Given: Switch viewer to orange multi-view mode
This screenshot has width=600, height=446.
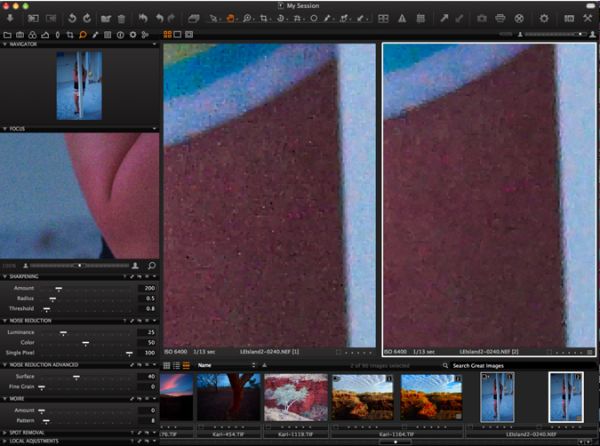Looking at the screenshot, I should 168,34.
